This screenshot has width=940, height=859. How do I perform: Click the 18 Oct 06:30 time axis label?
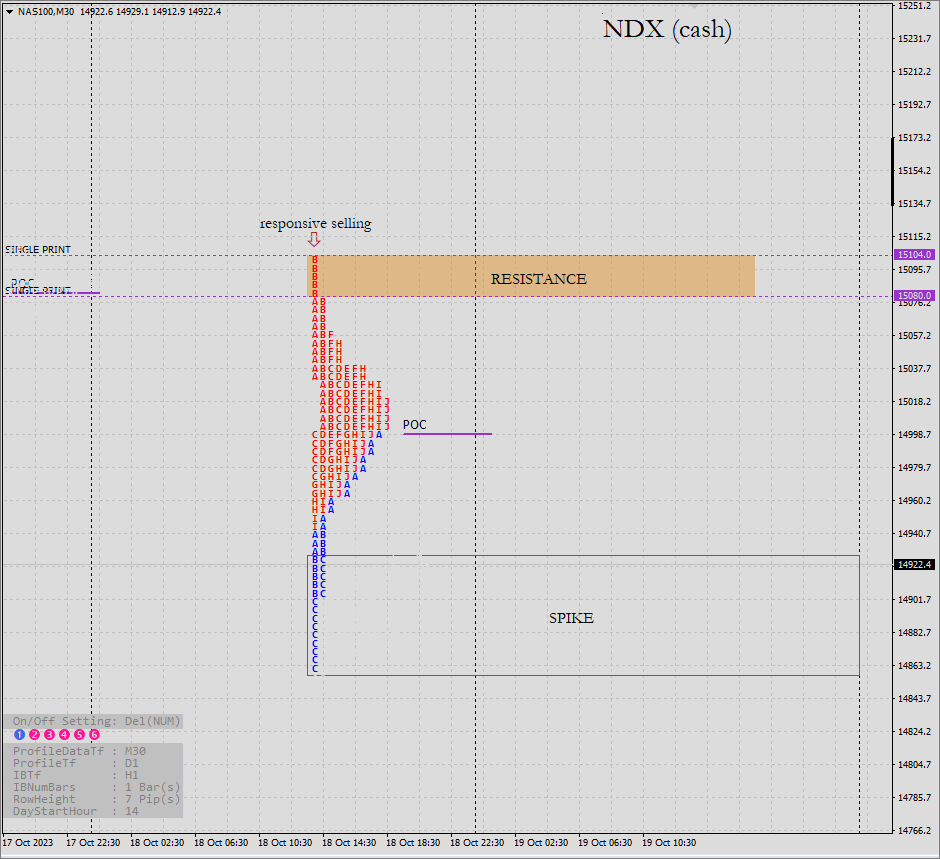pos(221,843)
